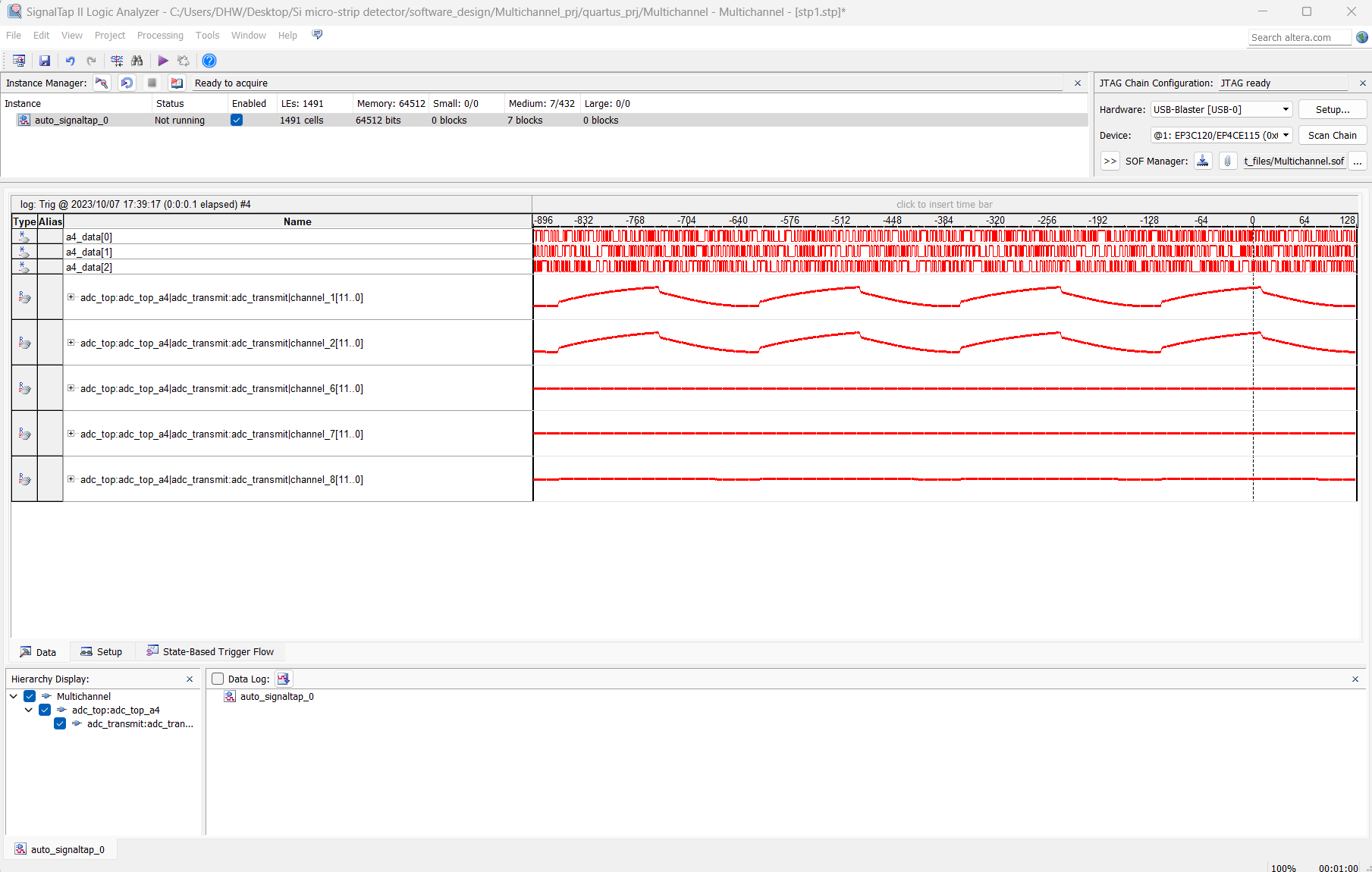Click the Search altera.com field
The width and height of the screenshot is (1372, 872).
point(1299,37)
